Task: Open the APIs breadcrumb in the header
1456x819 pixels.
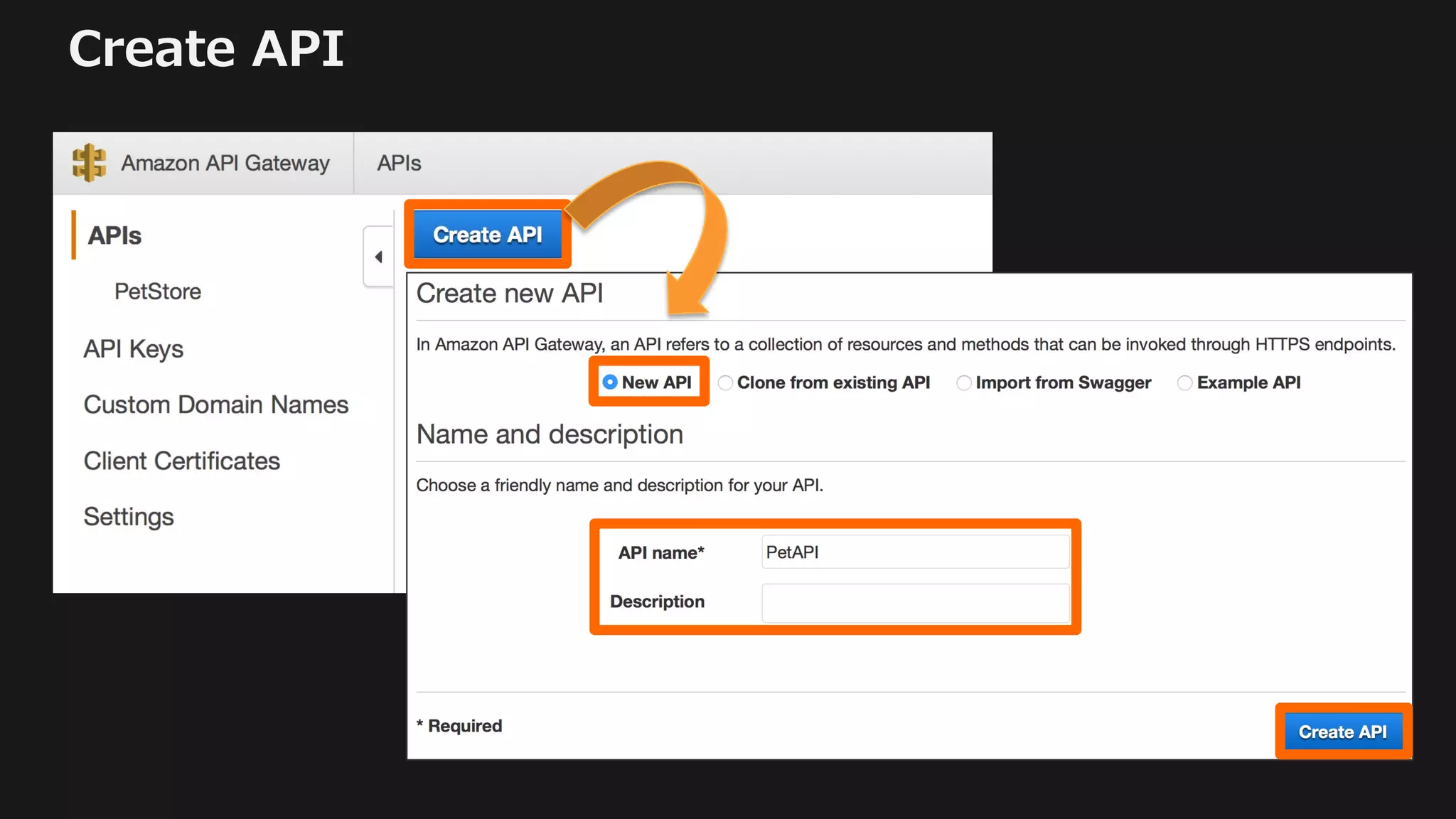Action: point(399,164)
